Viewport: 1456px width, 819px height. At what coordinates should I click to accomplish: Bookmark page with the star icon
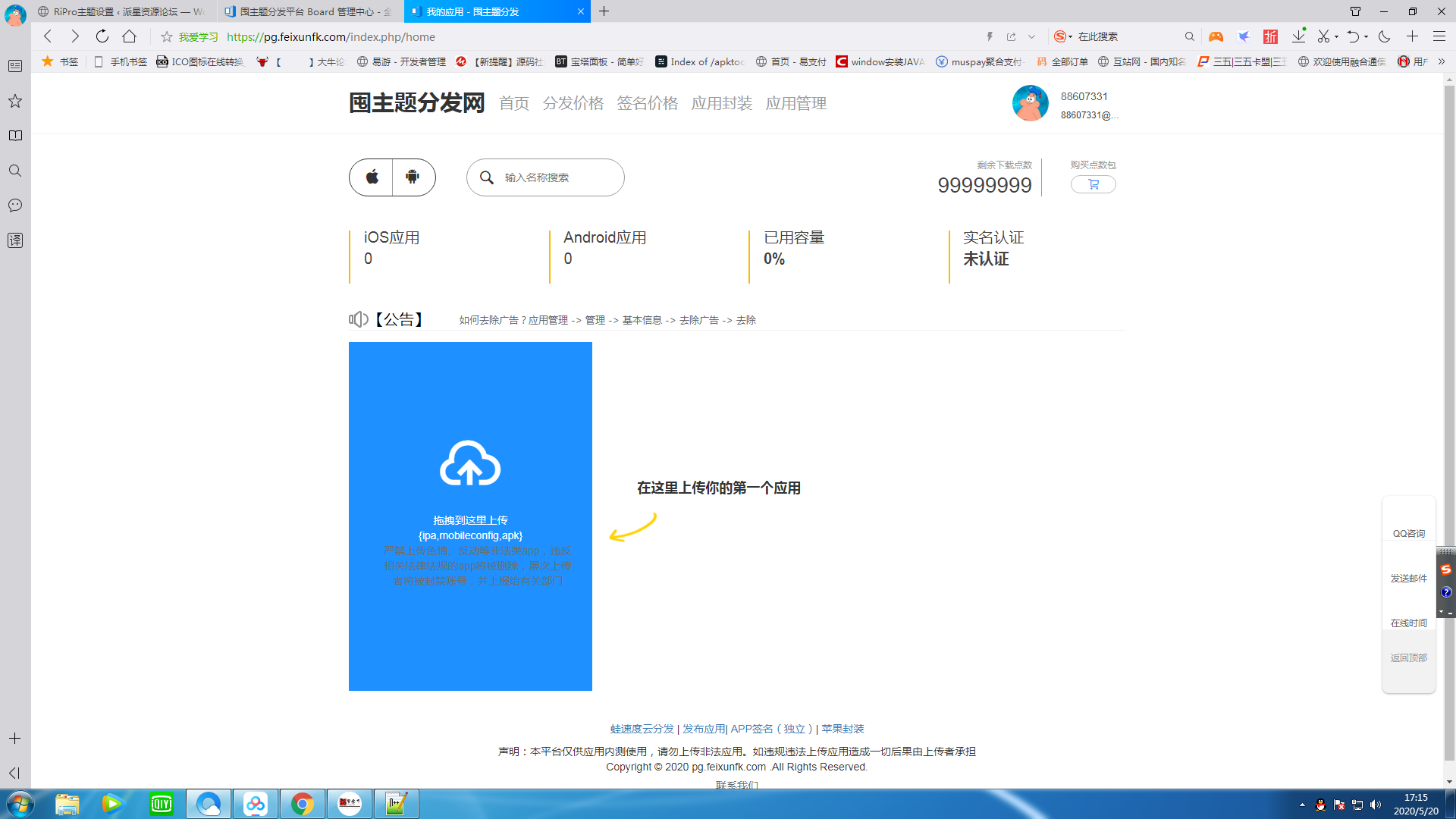click(x=167, y=36)
